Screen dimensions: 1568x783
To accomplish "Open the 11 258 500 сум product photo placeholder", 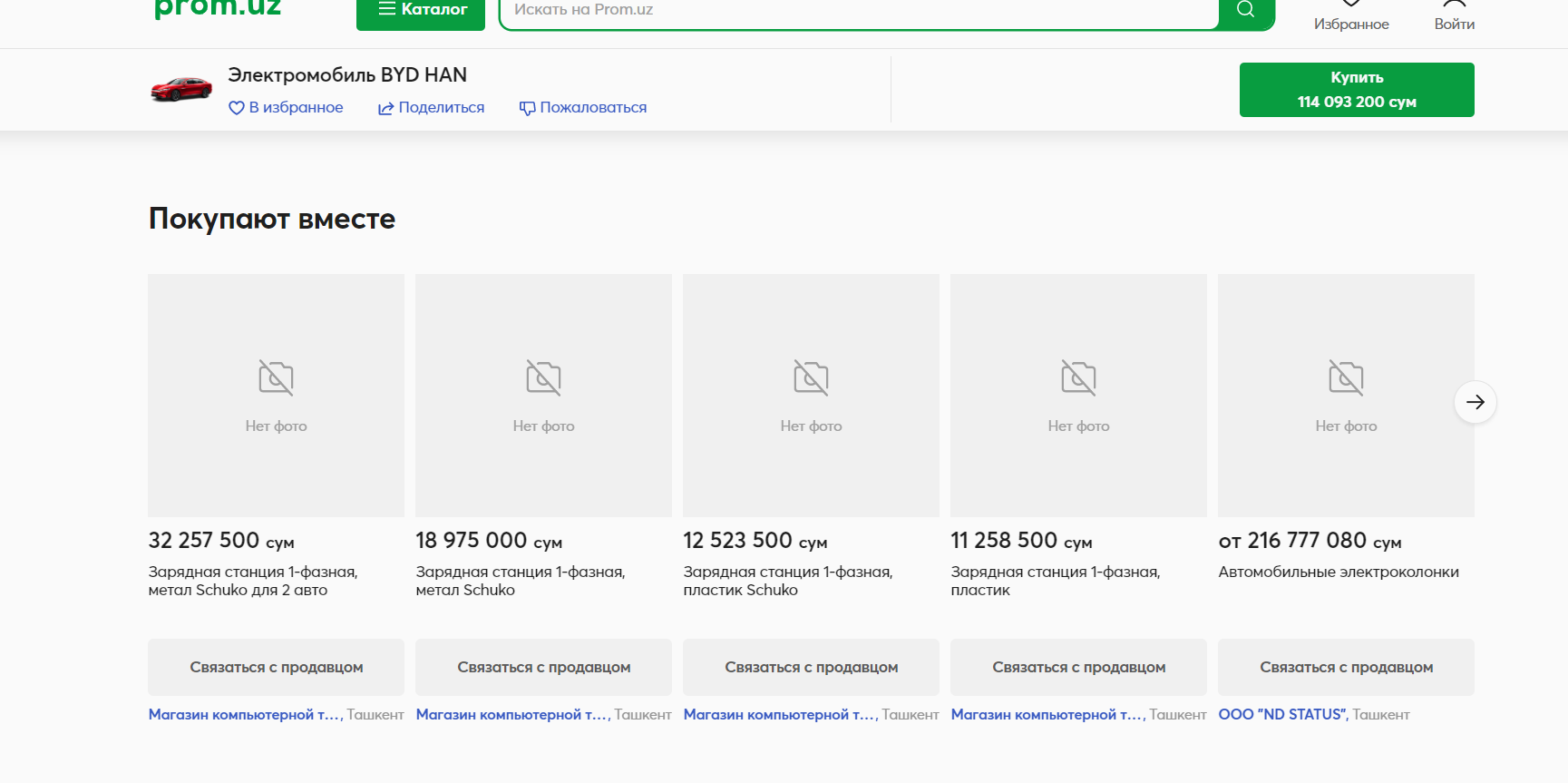I will [x=1078, y=396].
